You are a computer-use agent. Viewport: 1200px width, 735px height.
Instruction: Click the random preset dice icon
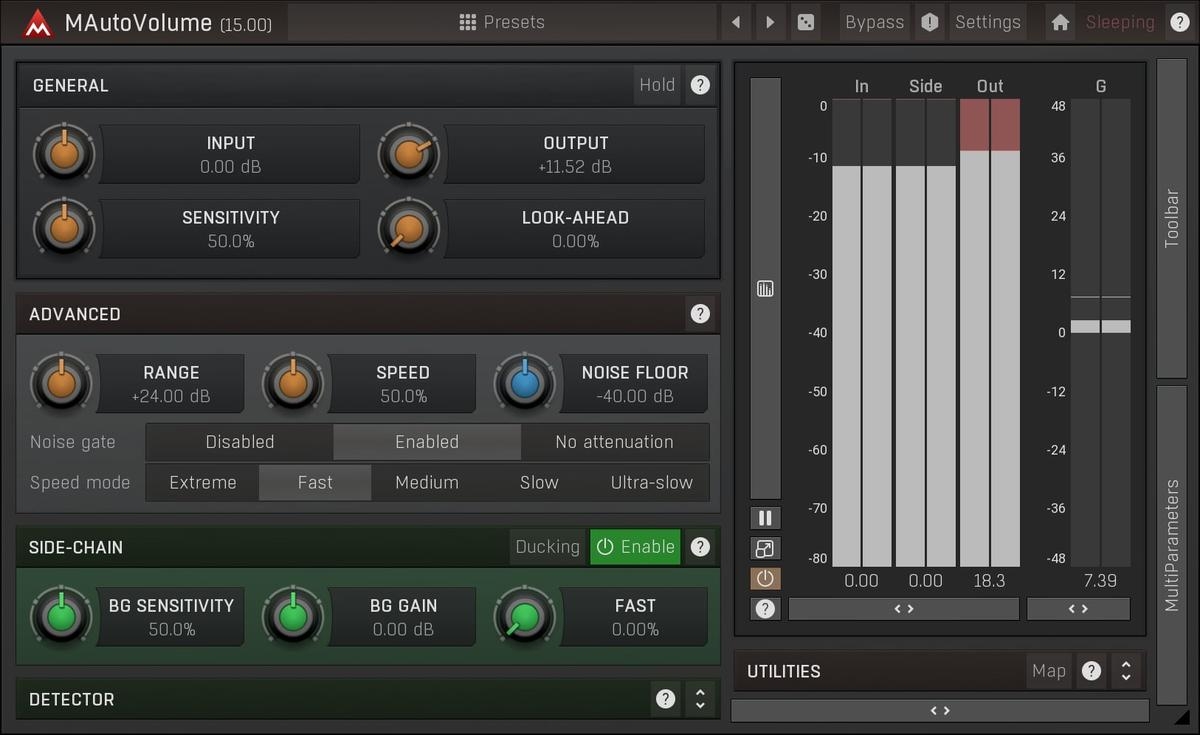pos(805,22)
